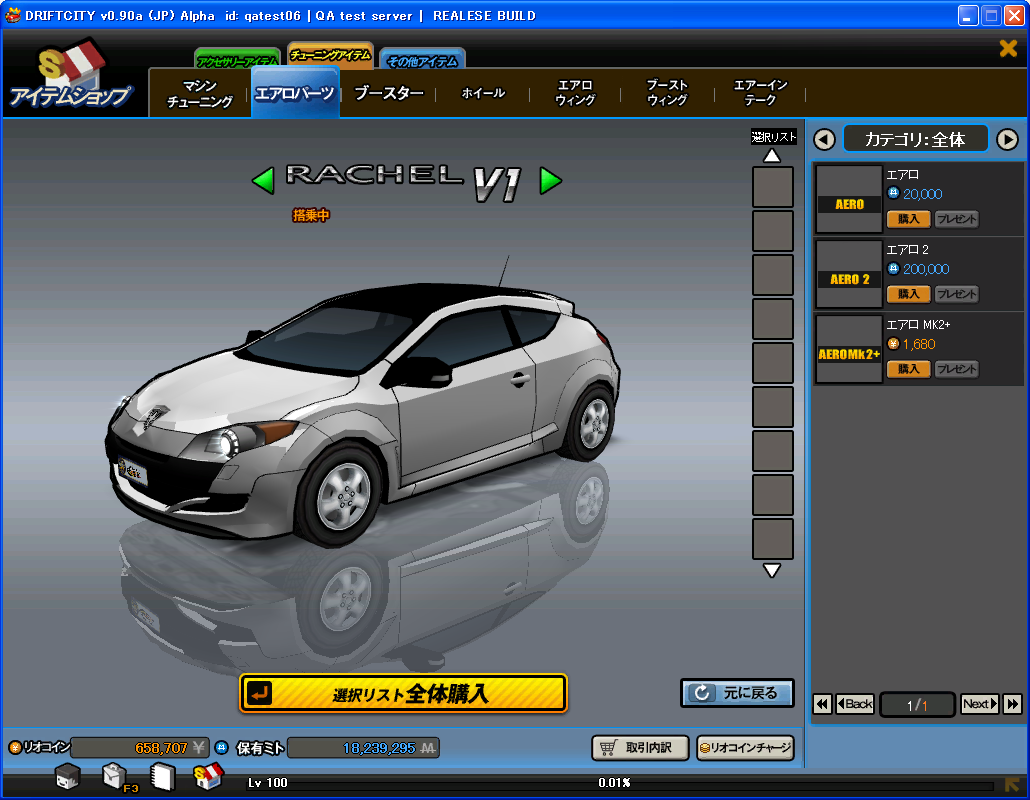Image resolution: width=1030 pixels, height=800 pixels.
Task: Go to previous category with round left arrow
Action: [824, 139]
